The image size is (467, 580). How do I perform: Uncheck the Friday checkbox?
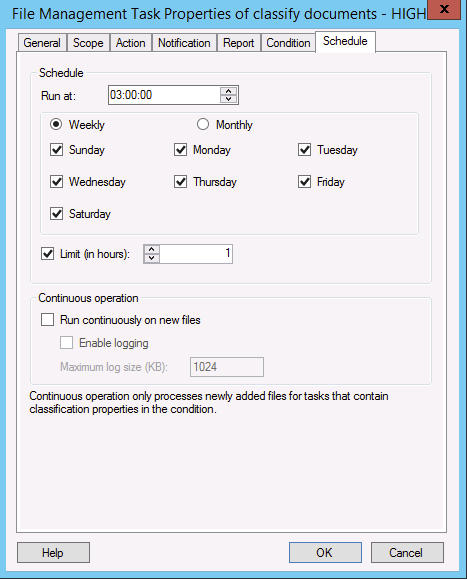[304, 182]
